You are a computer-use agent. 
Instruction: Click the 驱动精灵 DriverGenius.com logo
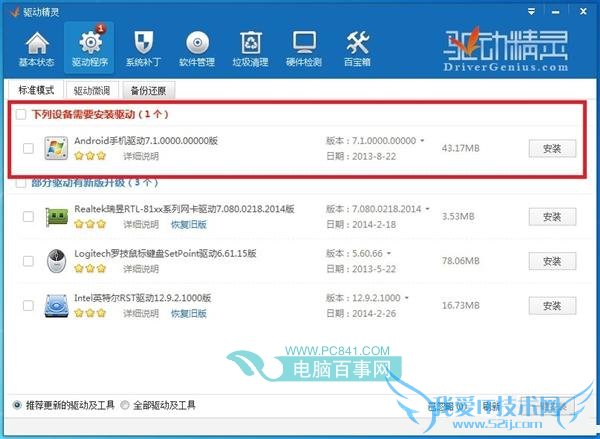tap(506, 49)
